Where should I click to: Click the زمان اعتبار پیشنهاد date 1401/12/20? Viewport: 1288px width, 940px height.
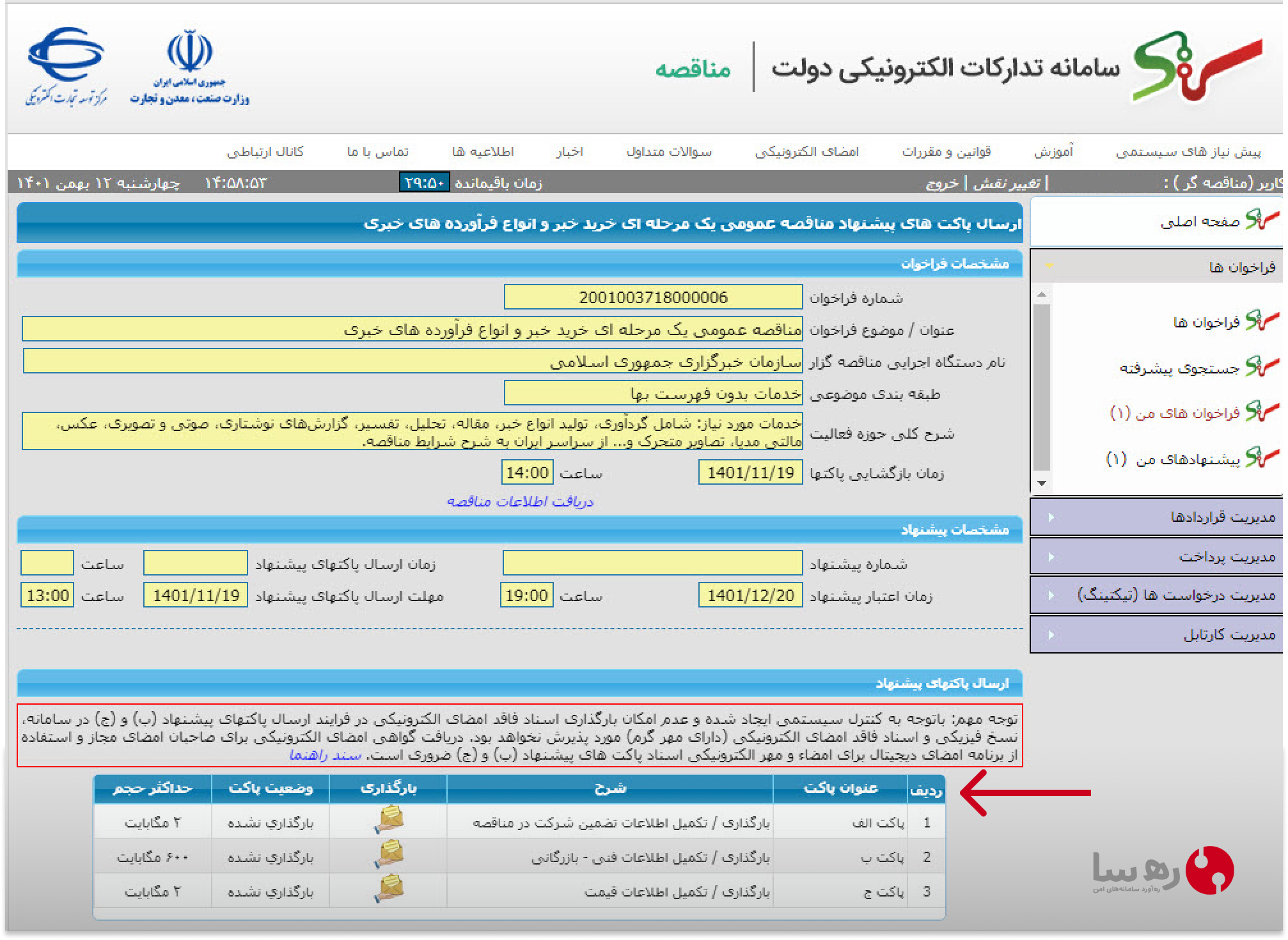tap(750, 595)
